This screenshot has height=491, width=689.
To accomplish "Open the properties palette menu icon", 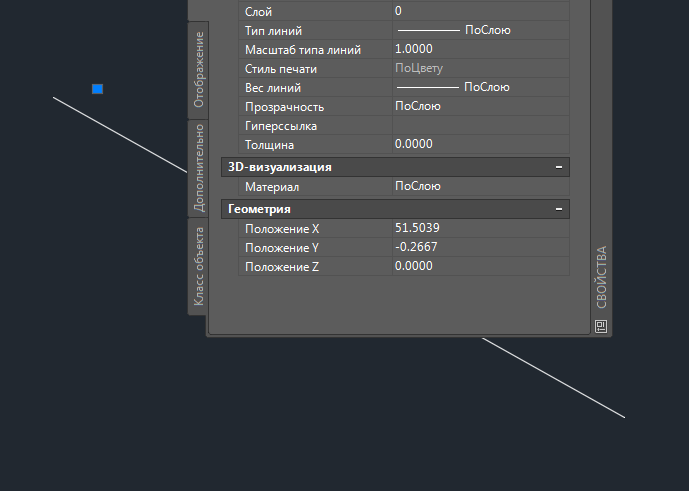I will pyautogui.click(x=601, y=326).
